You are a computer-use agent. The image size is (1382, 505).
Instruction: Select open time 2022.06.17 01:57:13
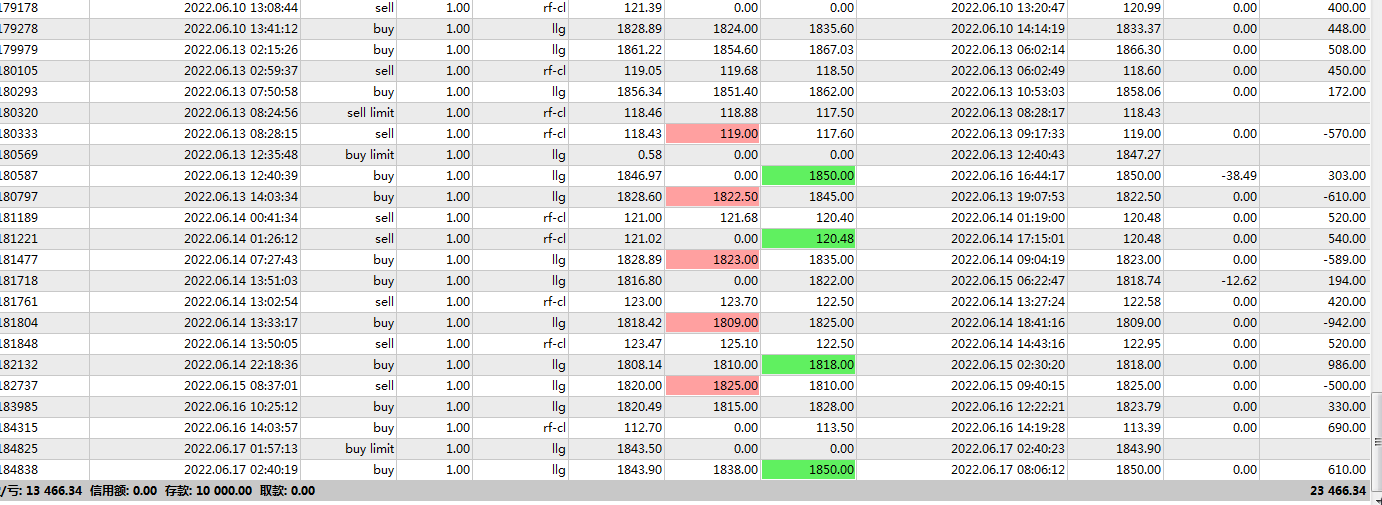[x=241, y=448]
